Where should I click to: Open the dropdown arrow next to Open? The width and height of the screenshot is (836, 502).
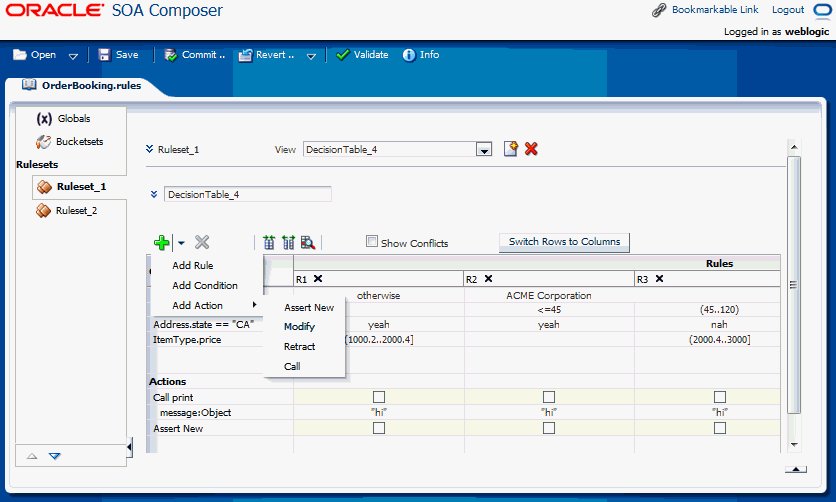(x=74, y=56)
